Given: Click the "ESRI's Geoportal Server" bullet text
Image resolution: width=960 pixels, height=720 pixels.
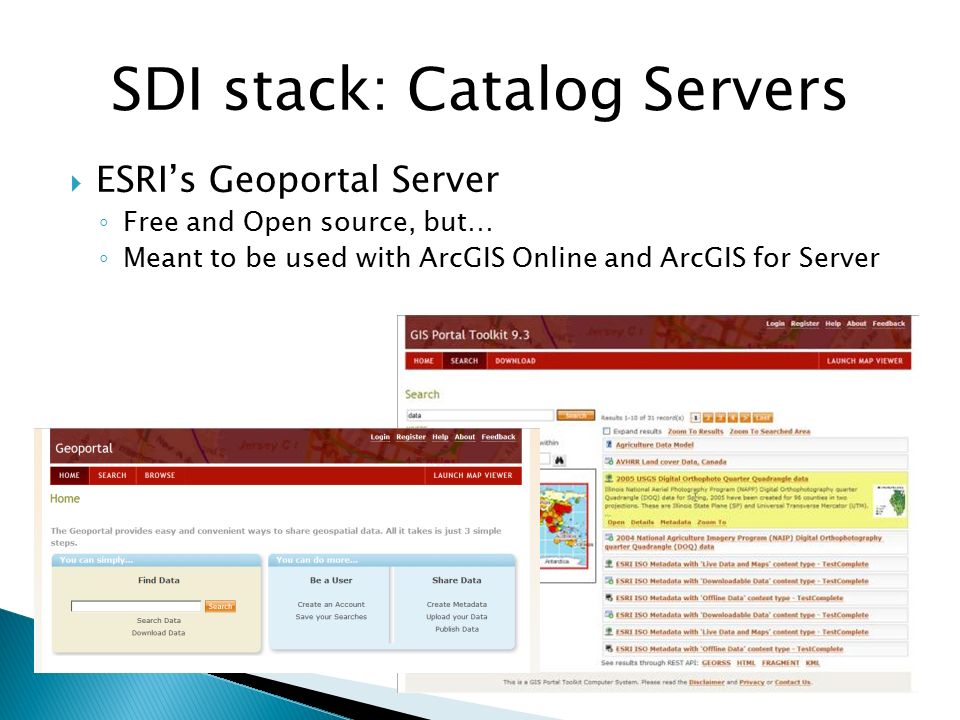Looking at the screenshot, I should pyautogui.click(x=298, y=179).
